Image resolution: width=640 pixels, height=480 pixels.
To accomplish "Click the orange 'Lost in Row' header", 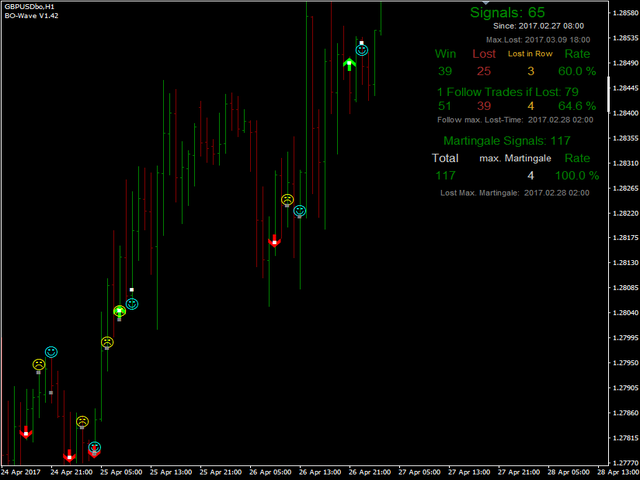I will [x=530, y=54].
